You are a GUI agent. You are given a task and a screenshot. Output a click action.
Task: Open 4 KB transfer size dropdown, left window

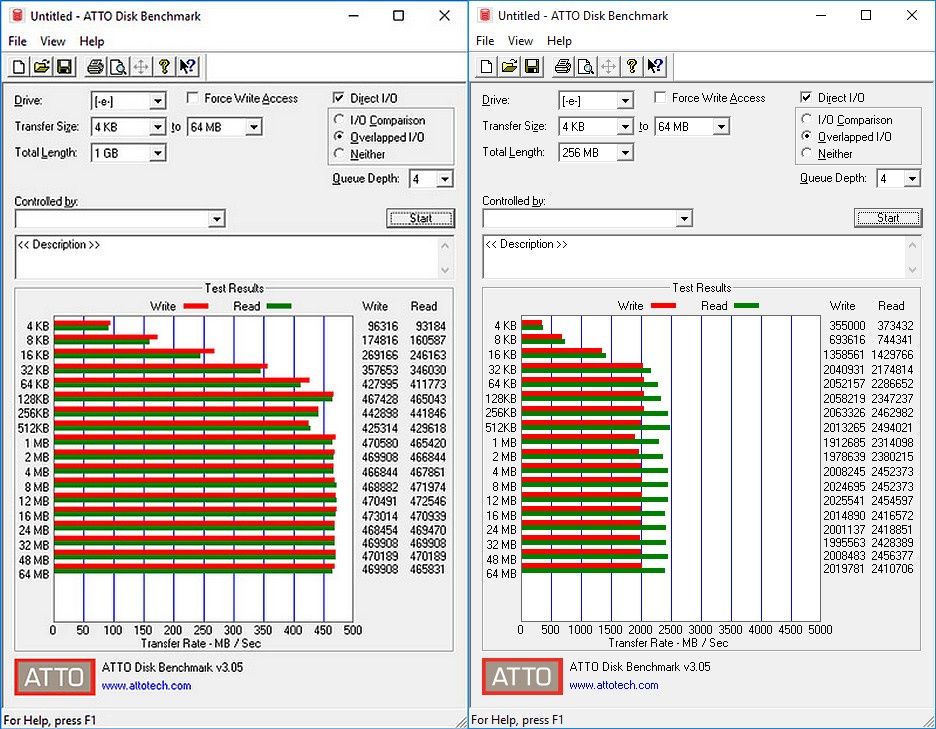click(x=158, y=127)
